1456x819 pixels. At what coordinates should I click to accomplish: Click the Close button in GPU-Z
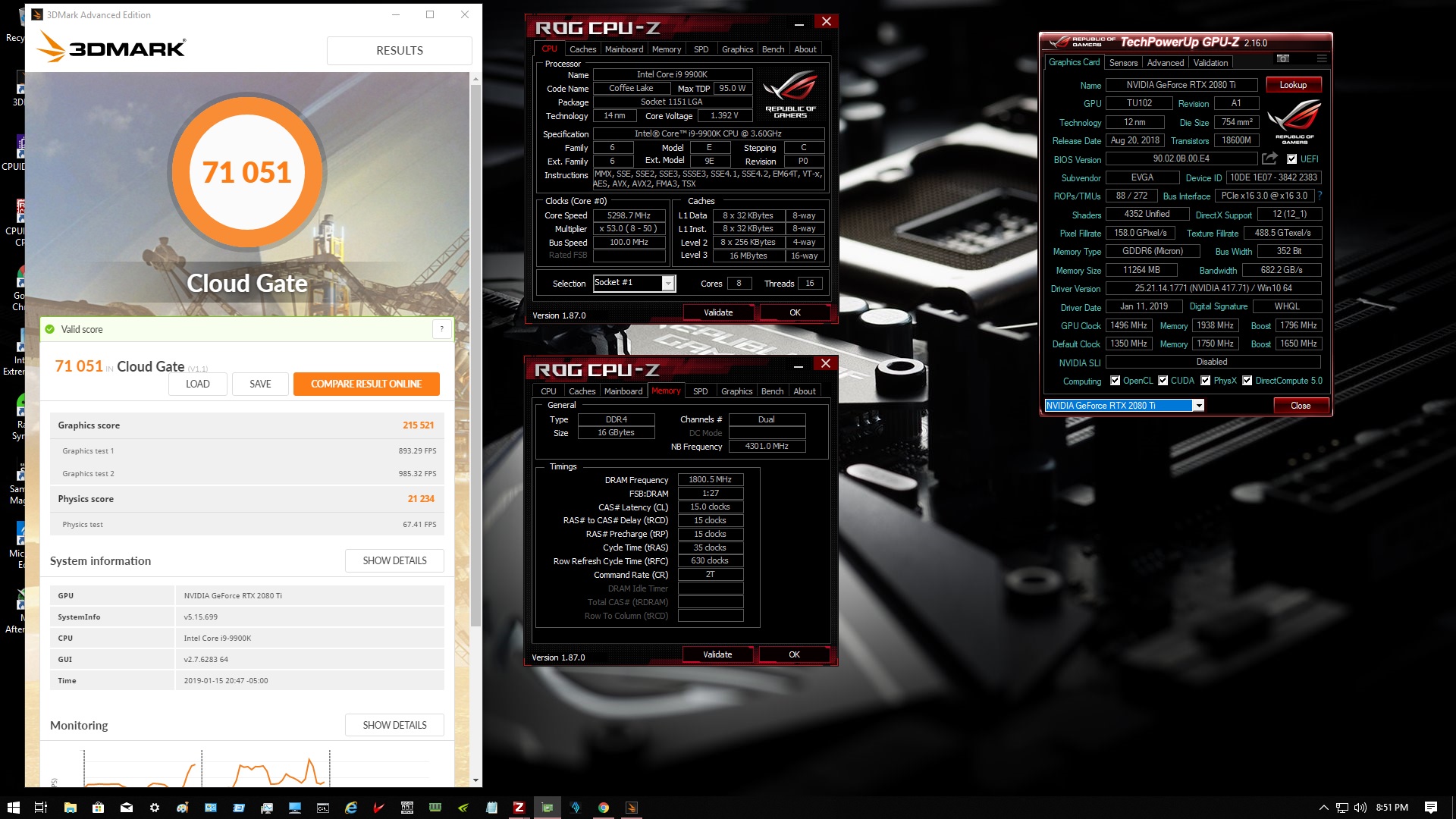(x=1301, y=406)
